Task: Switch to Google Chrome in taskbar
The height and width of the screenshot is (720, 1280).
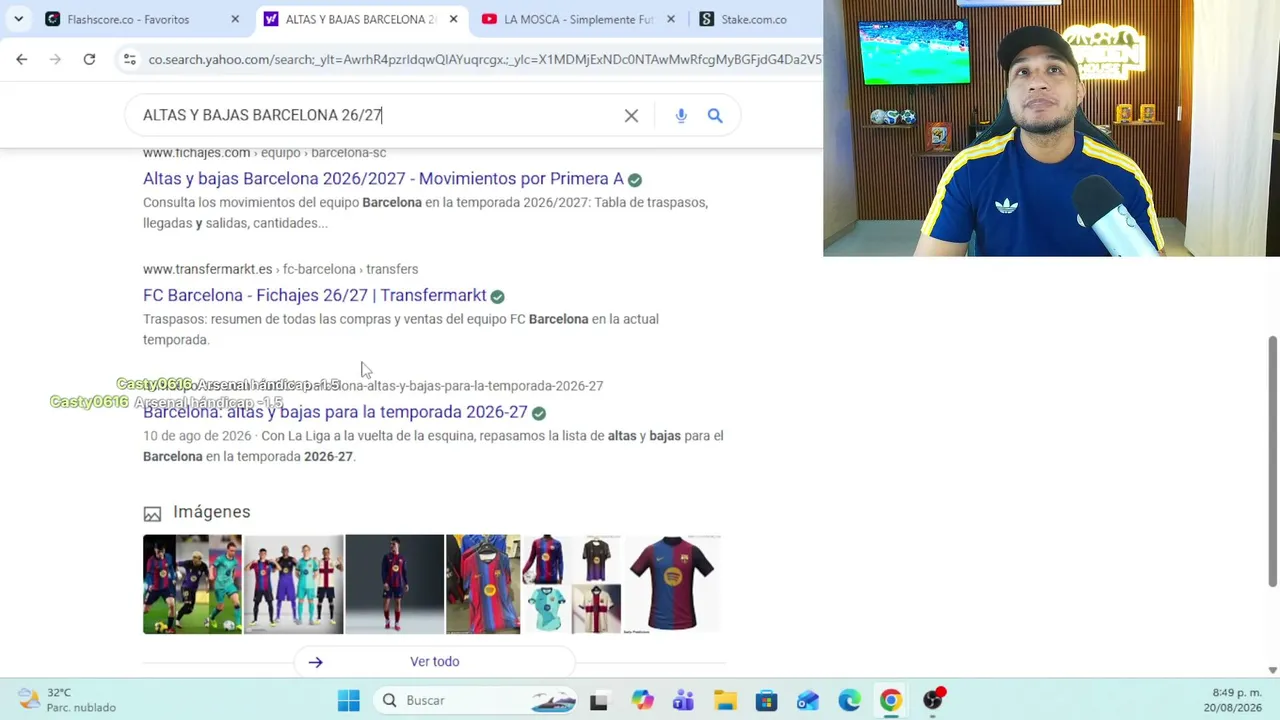Action: click(x=890, y=701)
